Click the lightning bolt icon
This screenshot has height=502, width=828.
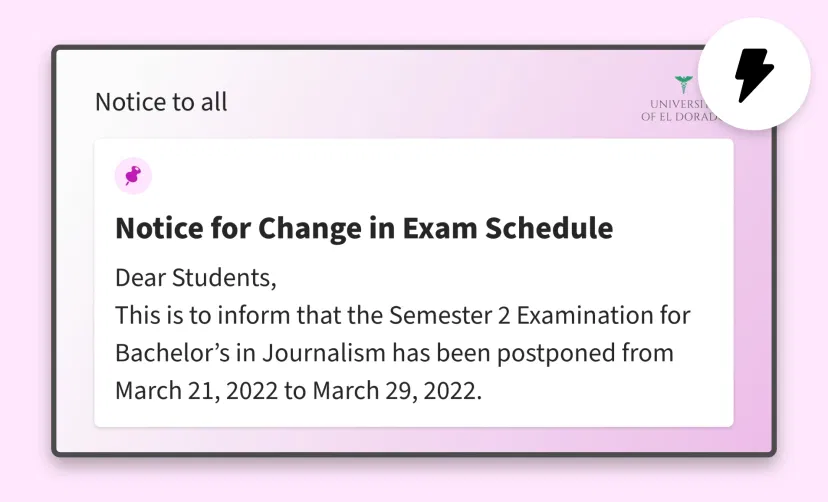pyautogui.click(x=754, y=75)
